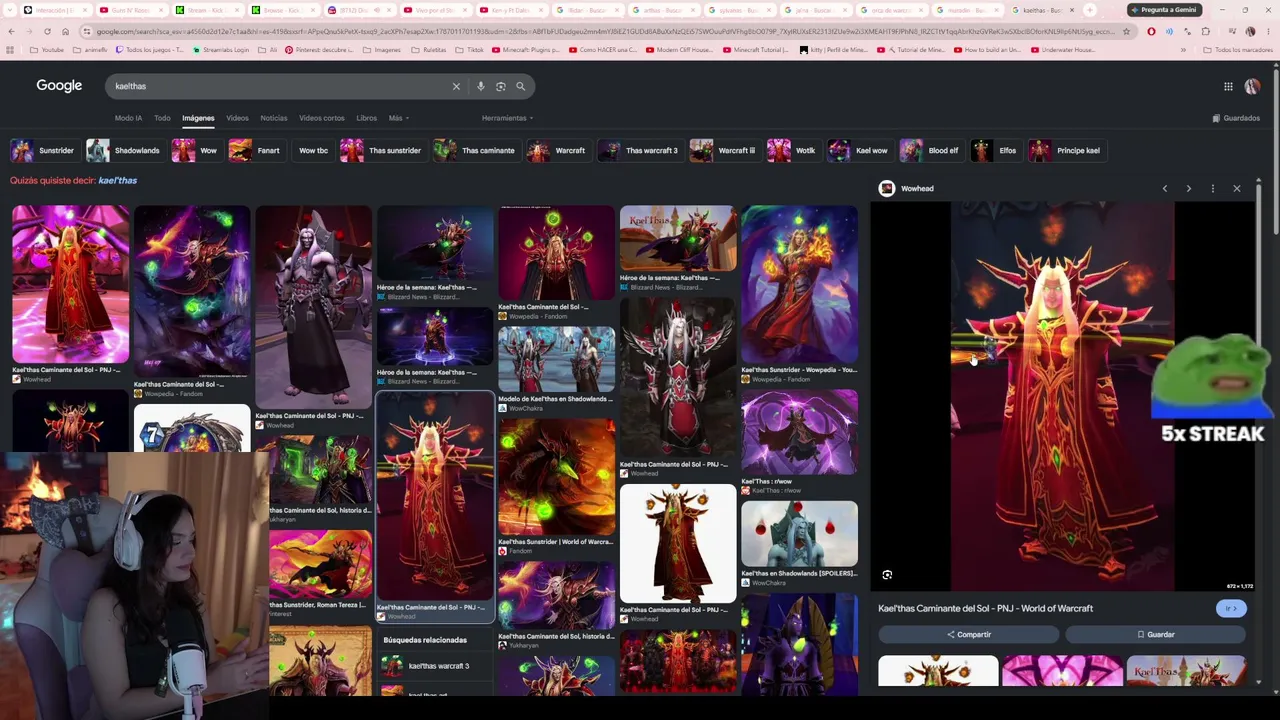Screen dimensions: 1280x720
Task: Open Guardados saved items
Action: pyautogui.click(x=1236, y=118)
